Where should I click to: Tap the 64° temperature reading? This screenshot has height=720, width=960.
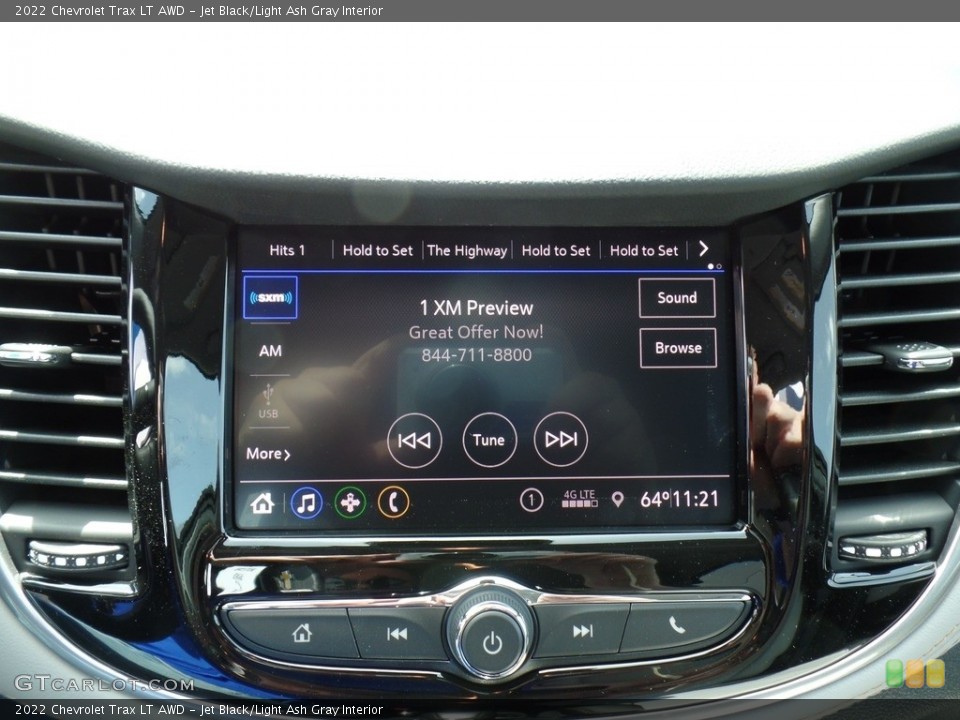click(654, 500)
